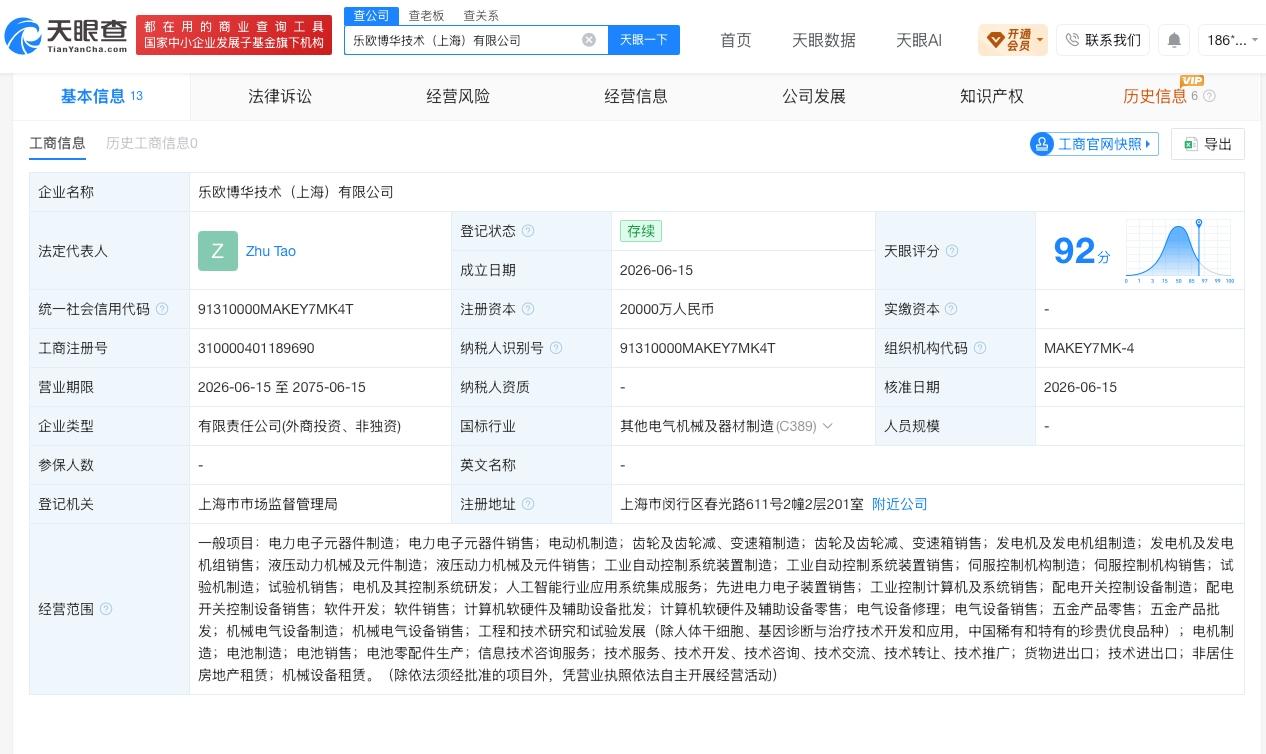Click the phone icon in 联系我们
1266x754 pixels.
[1072, 40]
